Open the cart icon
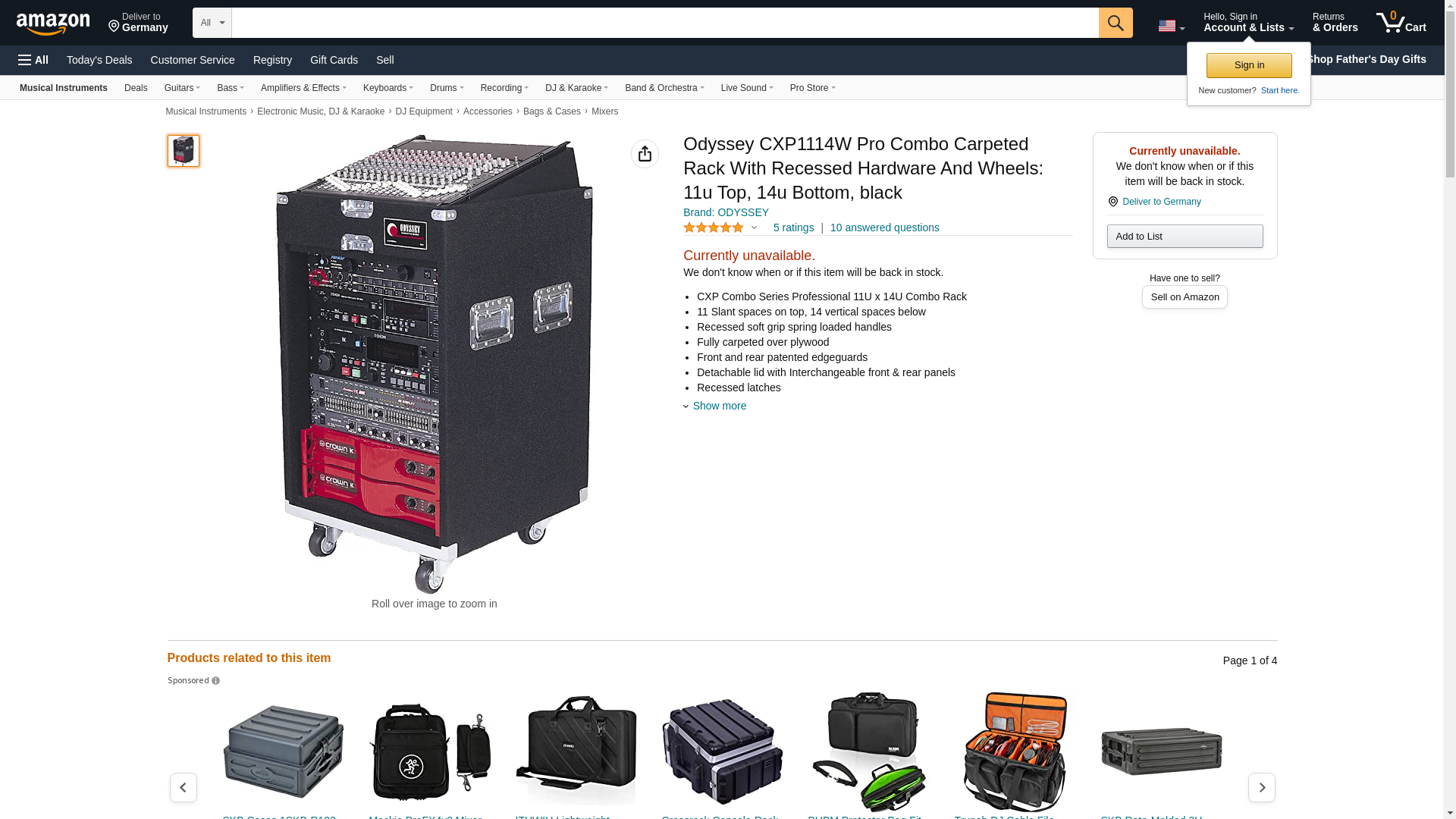The width and height of the screenshot is (1456, 819). 1401,23
